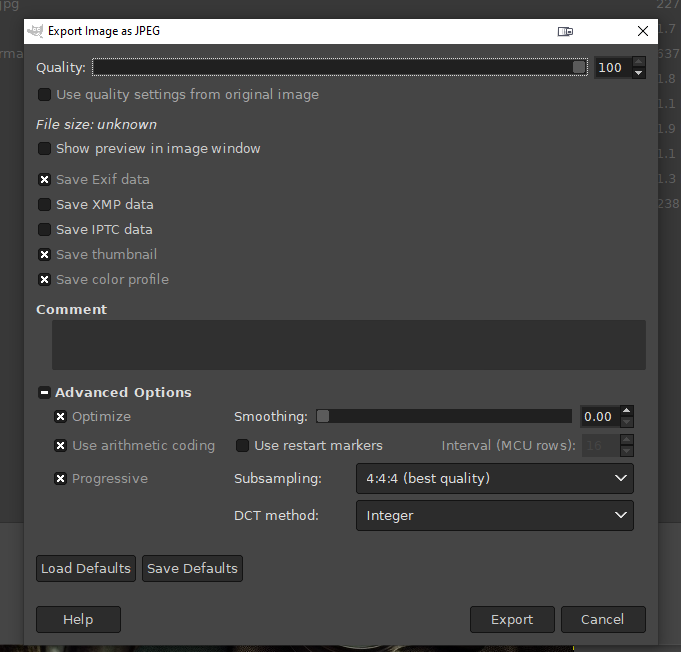Open the DCT method dropdown
Viewport: 681px width, 652px height.
coord(494,515)
